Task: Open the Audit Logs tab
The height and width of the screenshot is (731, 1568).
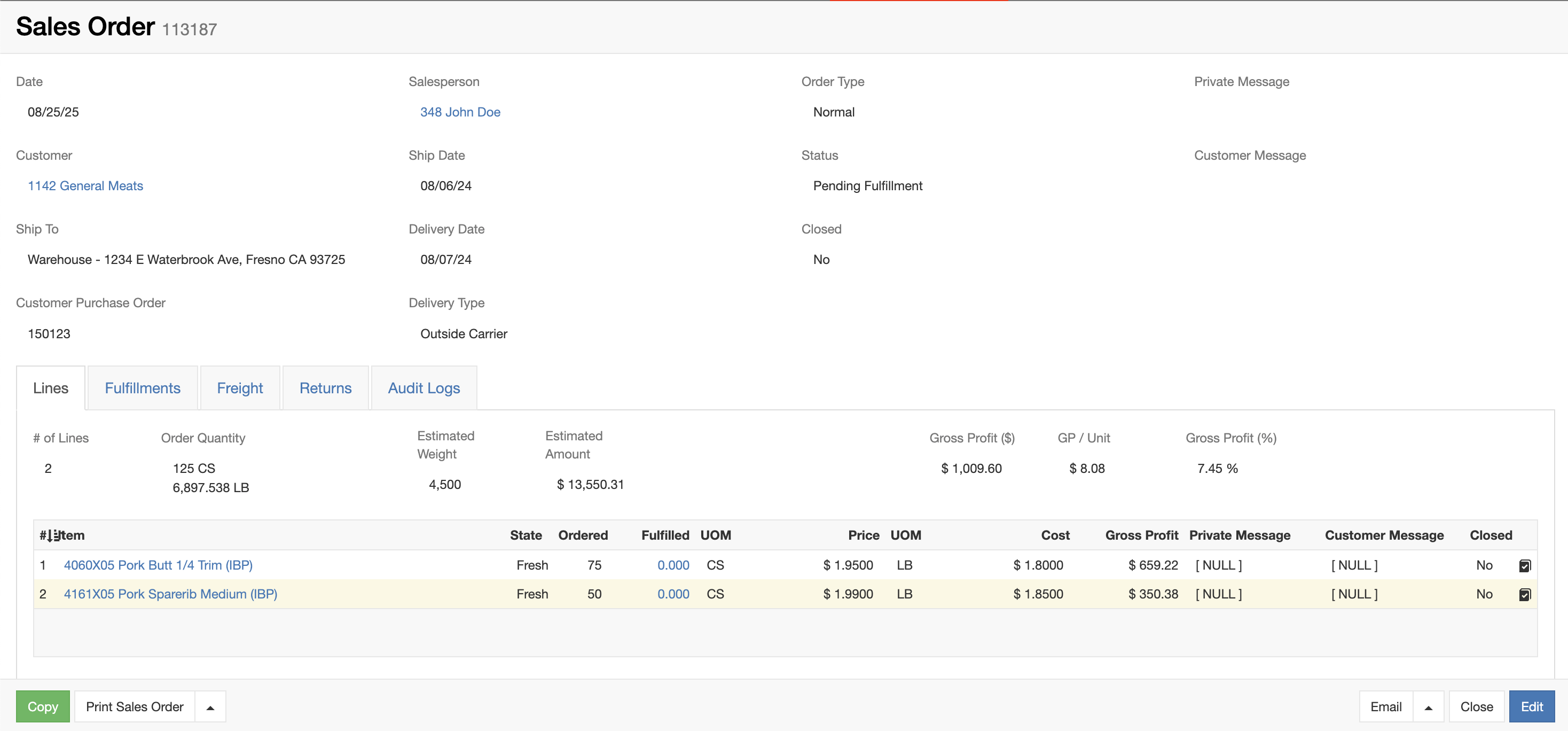Action: [x=424, y=388]
